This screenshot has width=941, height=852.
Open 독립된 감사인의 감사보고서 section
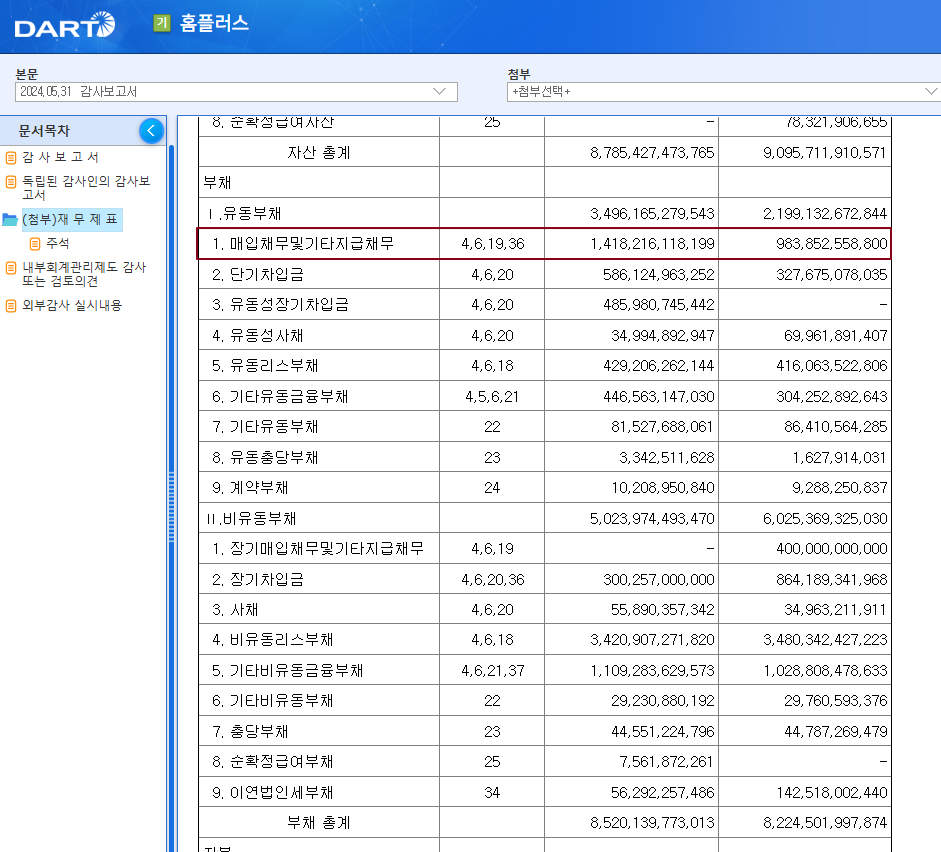[86, 187]
